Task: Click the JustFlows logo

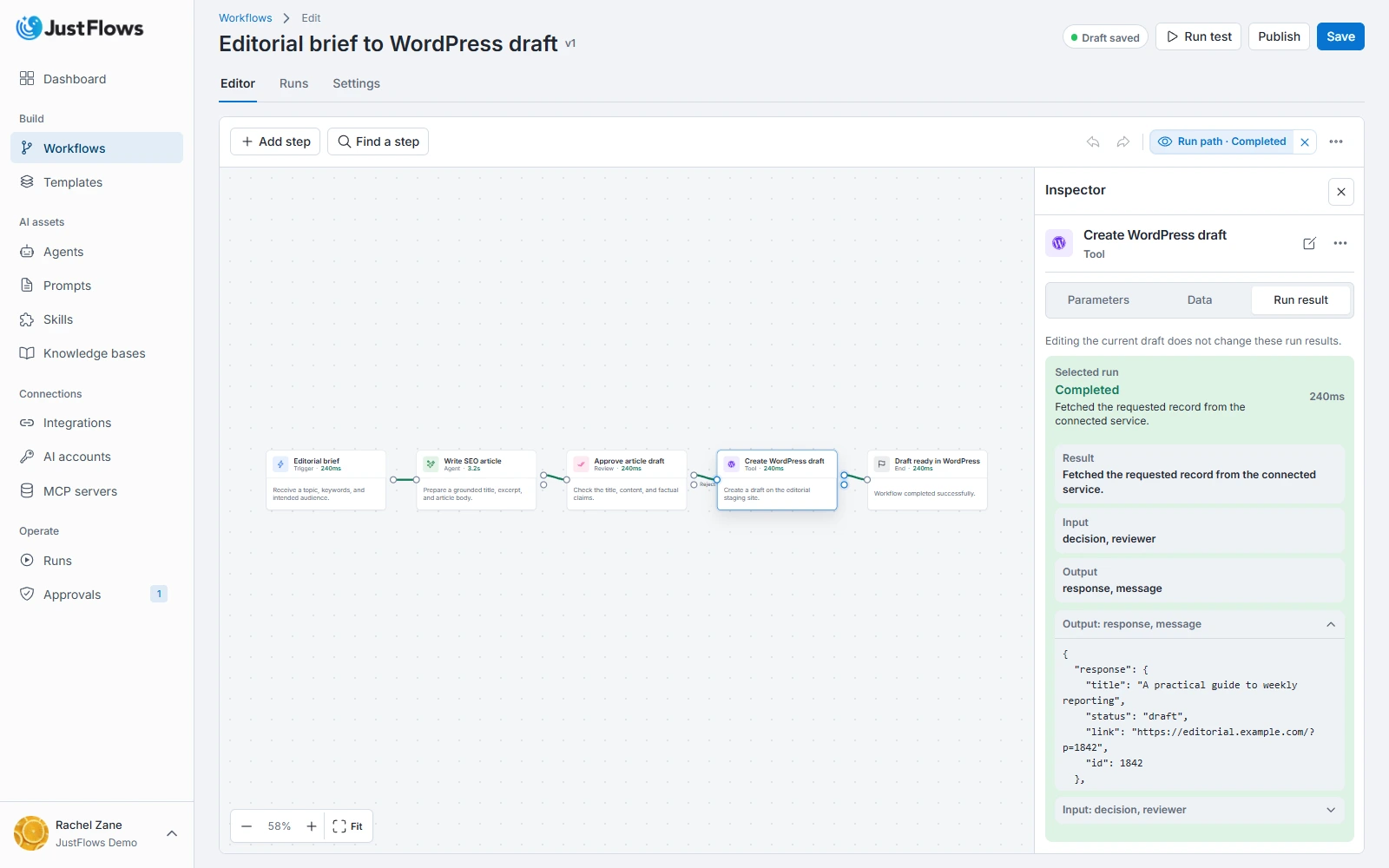Action: (x=80, y=28)
